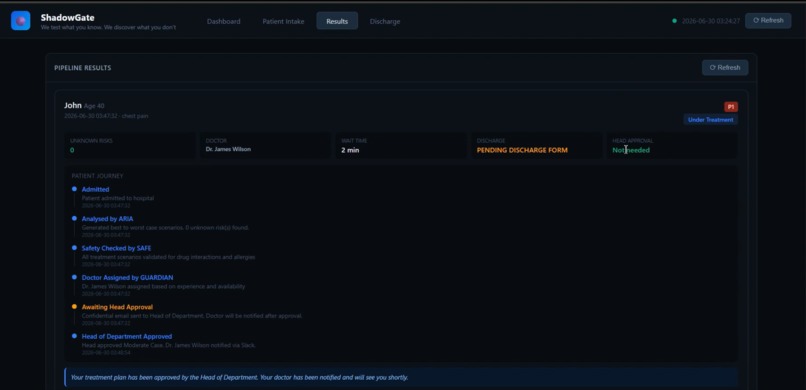Click the Age 40 label

pos(94,106)
